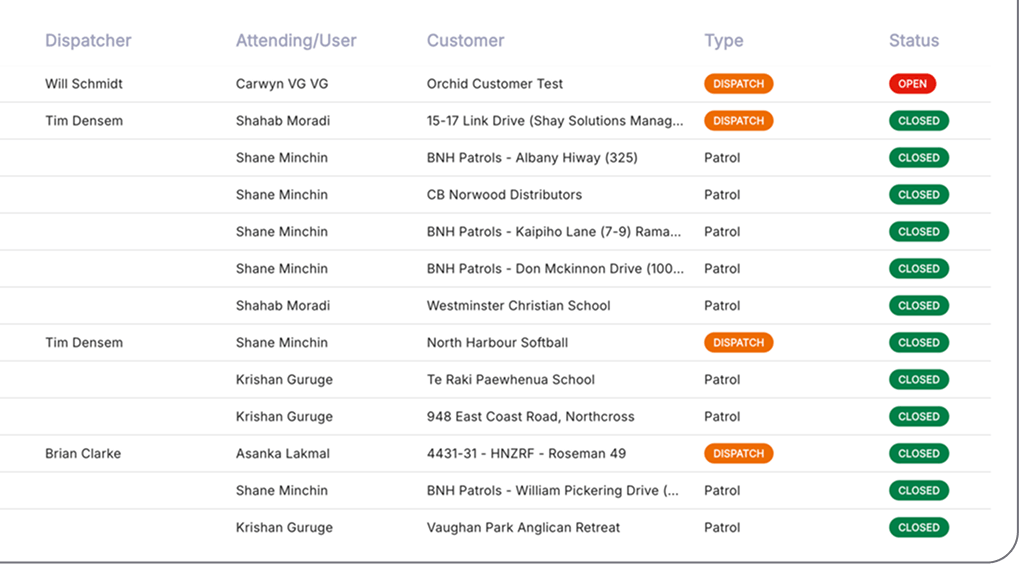Open the Orchid Customer Test entry
1019x564 pixels.
(495, 84)
